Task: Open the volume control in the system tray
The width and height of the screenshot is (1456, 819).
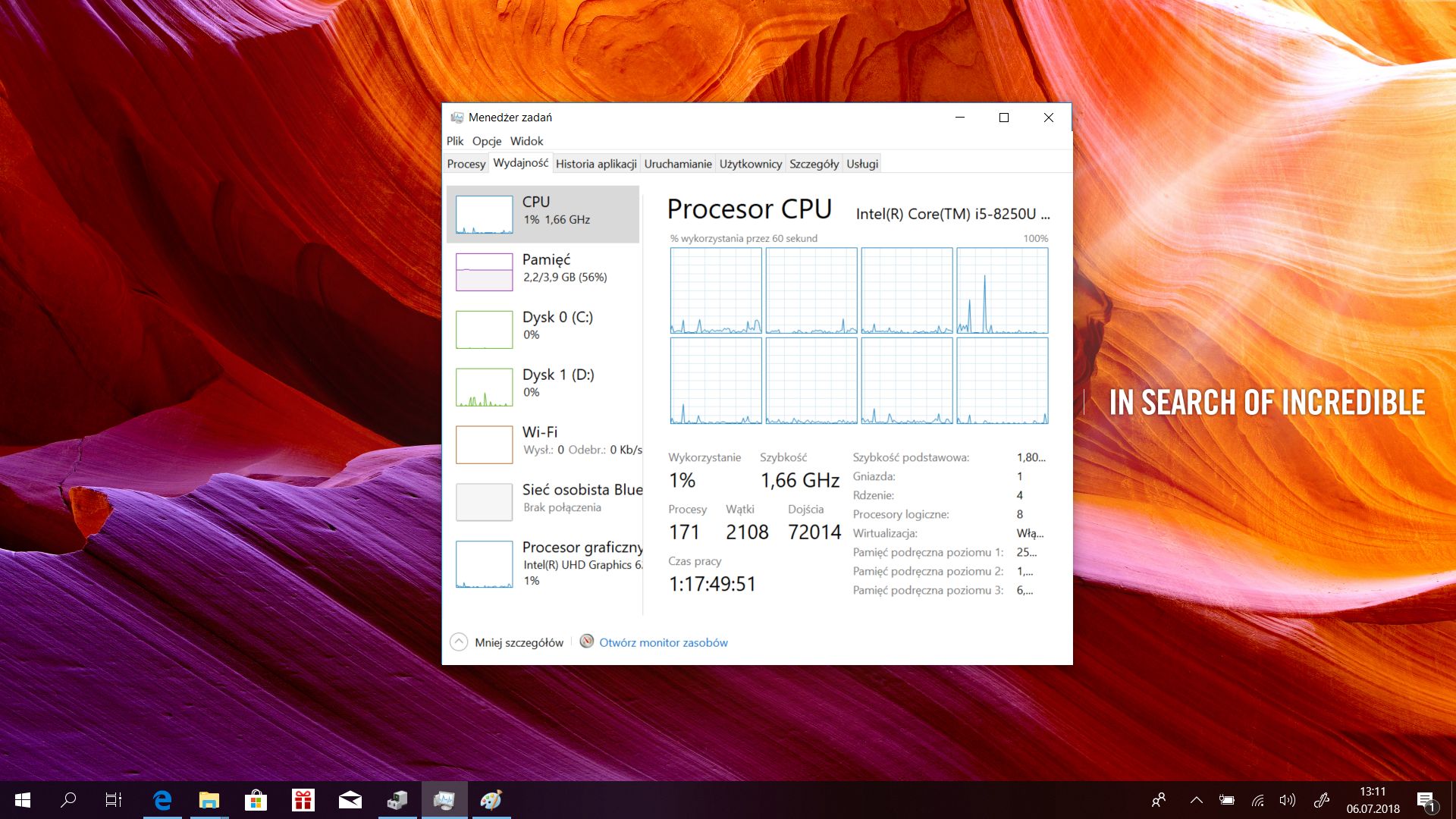Action: pyautogui.click(x=1288, y=800)
